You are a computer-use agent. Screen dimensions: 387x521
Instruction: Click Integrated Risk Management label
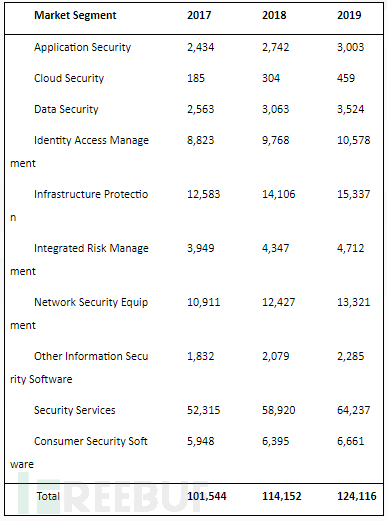79,260
